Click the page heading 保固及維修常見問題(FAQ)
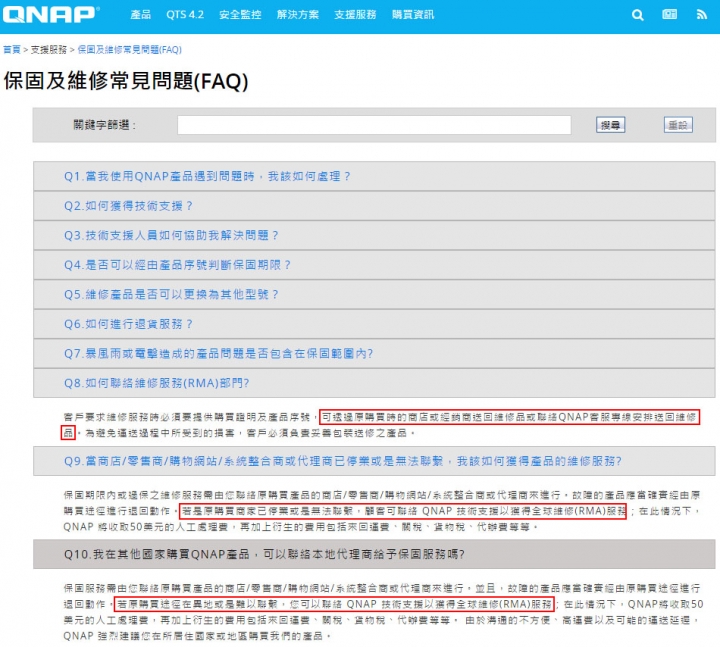The width and height of the screenshot is (720, 647). pyautogui.click(x=126, y=81)
